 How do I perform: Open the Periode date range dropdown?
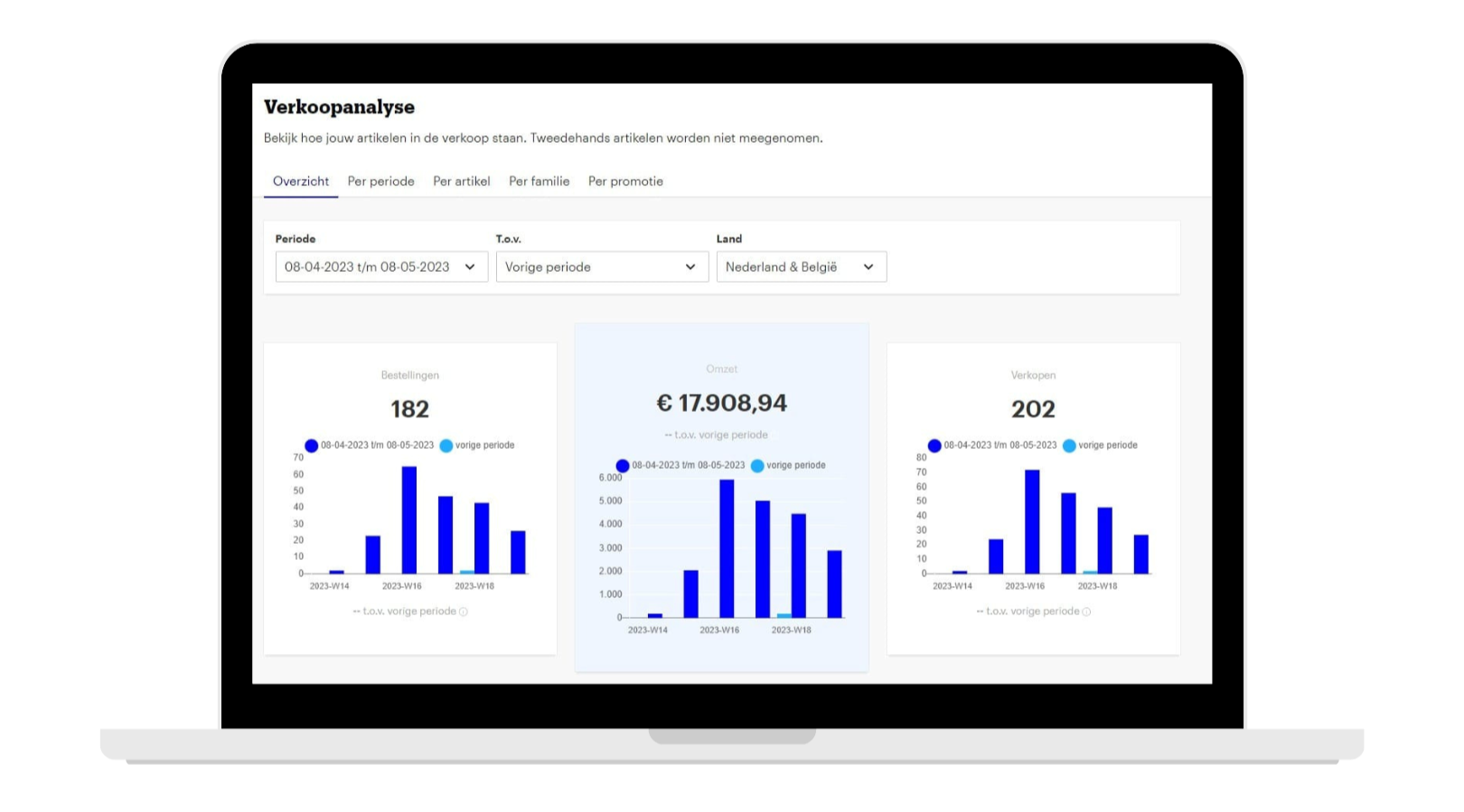(381, 266)
